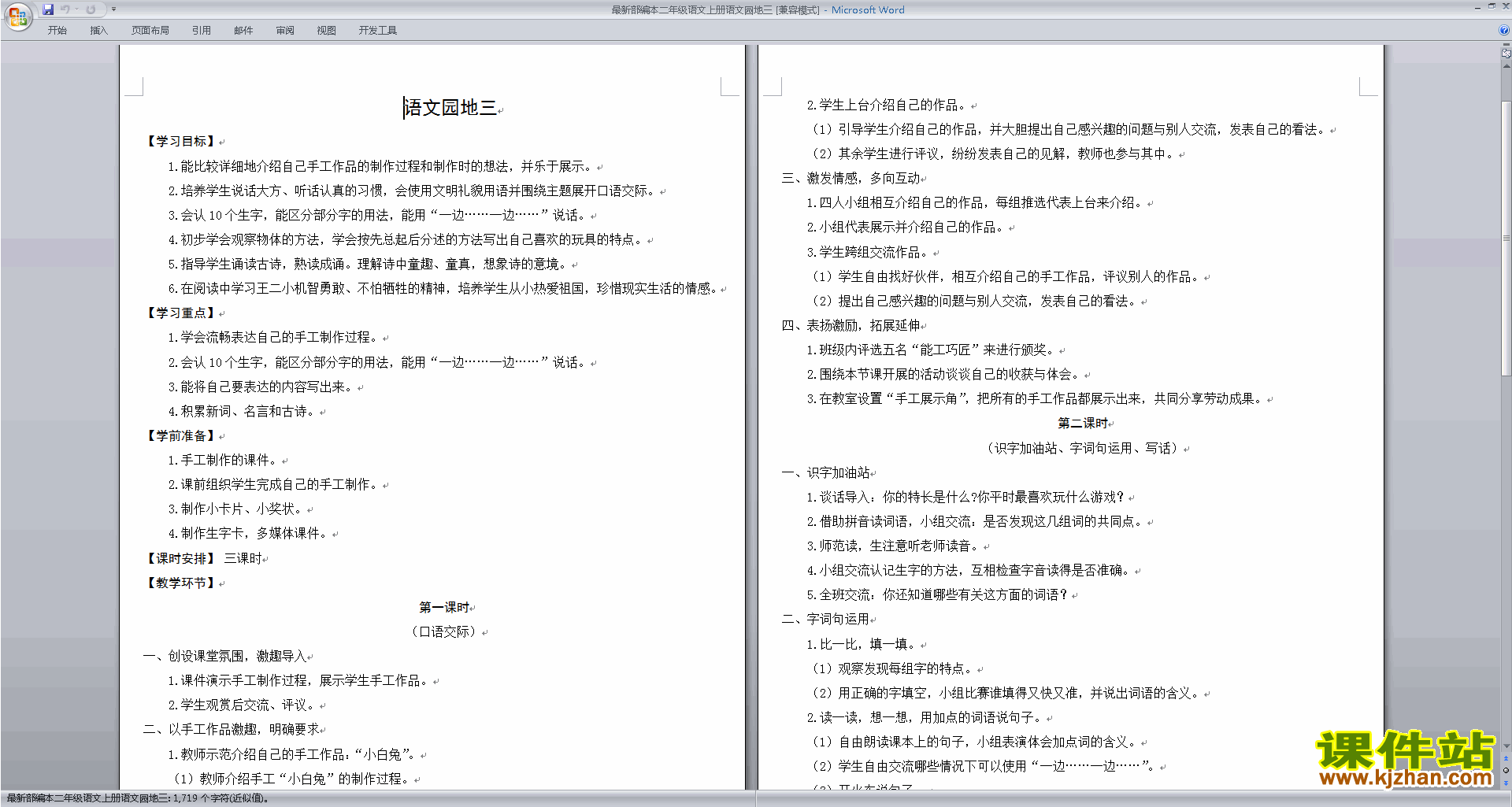The image size is (1512, 807).
Task: Click the line 一、创设课堂氛围,激趣导入
Action: pos(225,657)
